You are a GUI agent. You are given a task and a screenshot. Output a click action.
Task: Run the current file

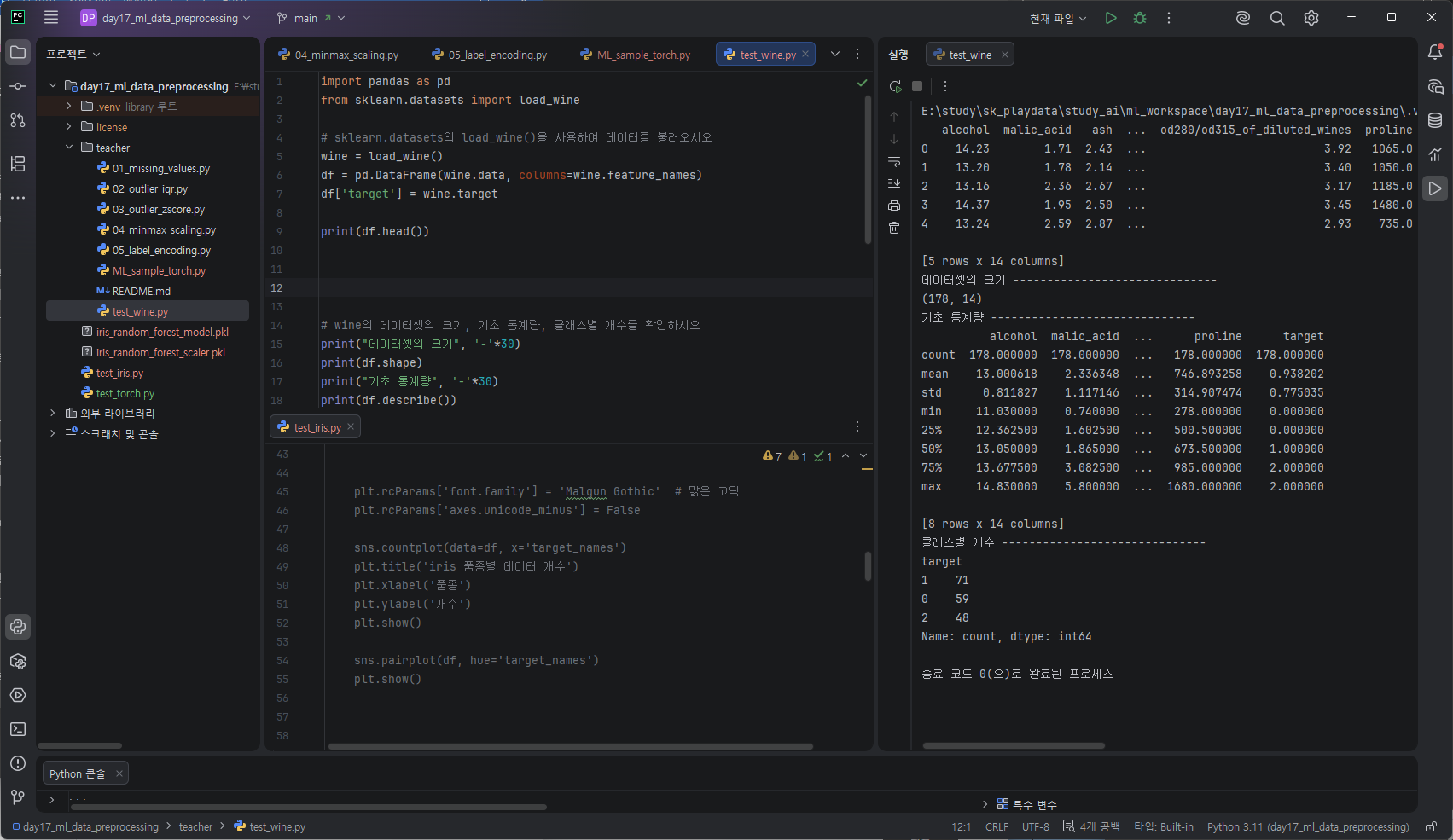tap(1111, 18)
